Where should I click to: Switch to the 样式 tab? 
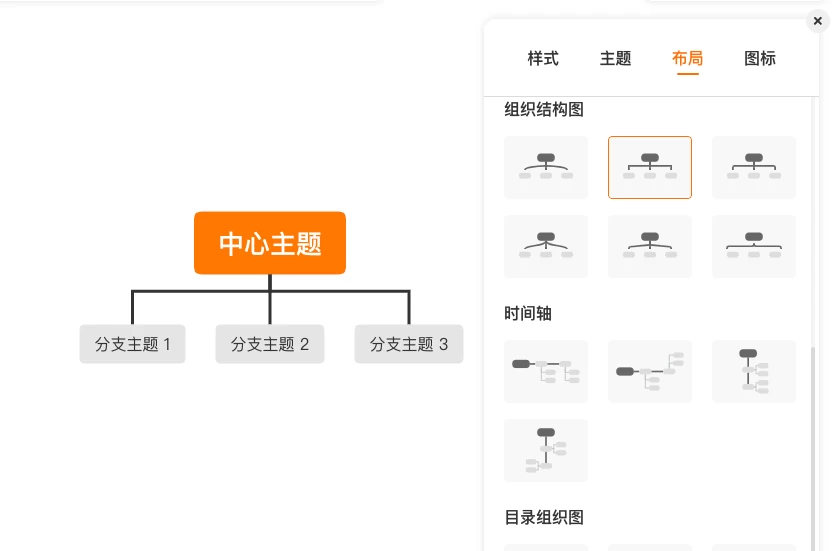click(543, 58)
